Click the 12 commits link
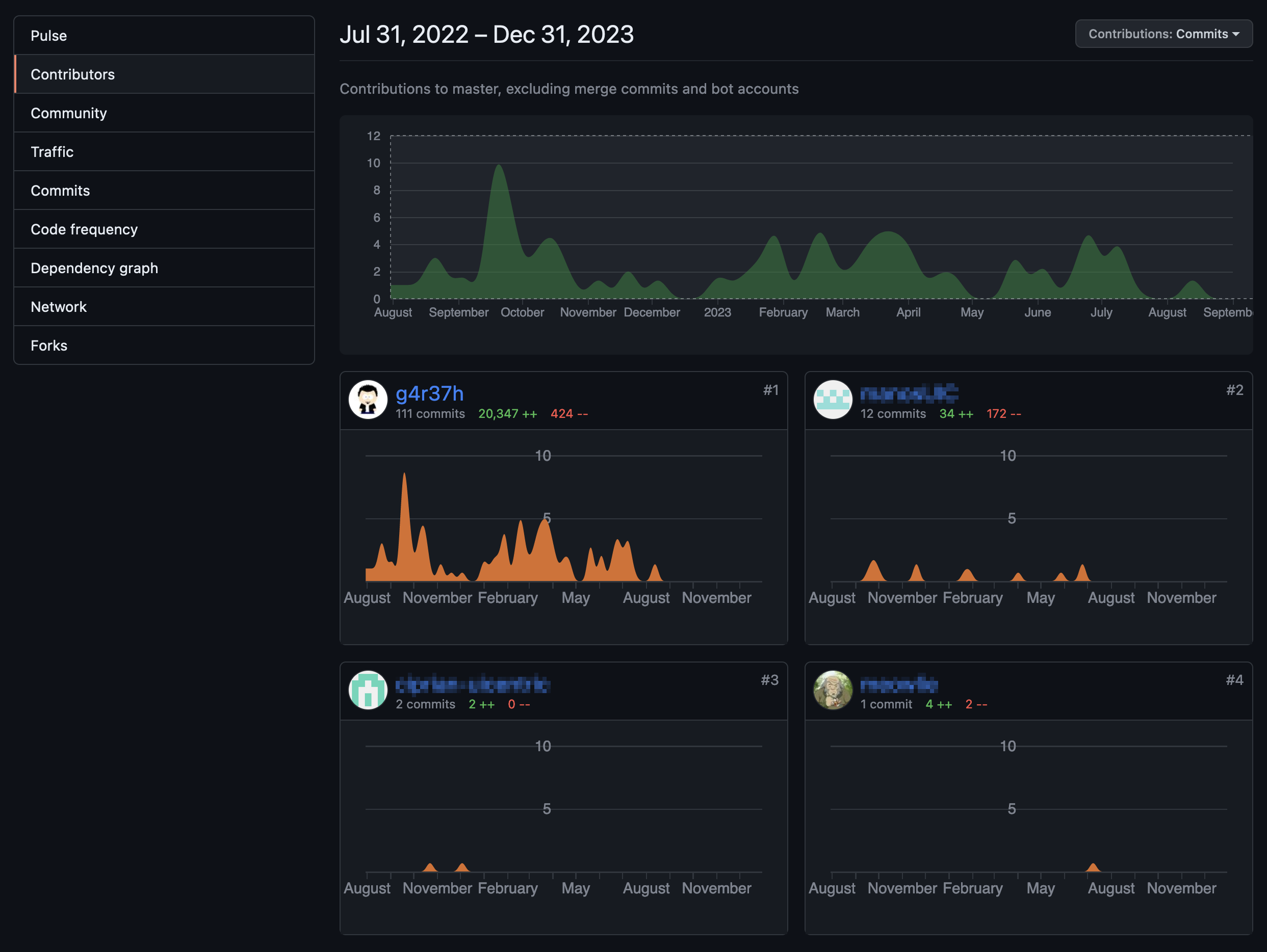This screenshot has height=952, width=1267. (x=892, y=413)
